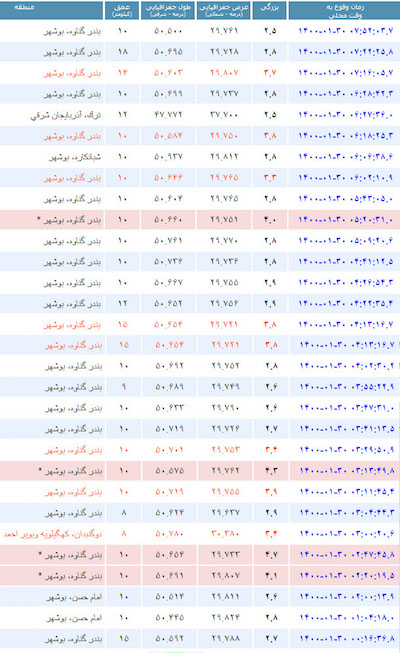Click the red magnitude value '۳.۳'
The width and height of the screenshot is (400, 653).
[x=270, y=177]
